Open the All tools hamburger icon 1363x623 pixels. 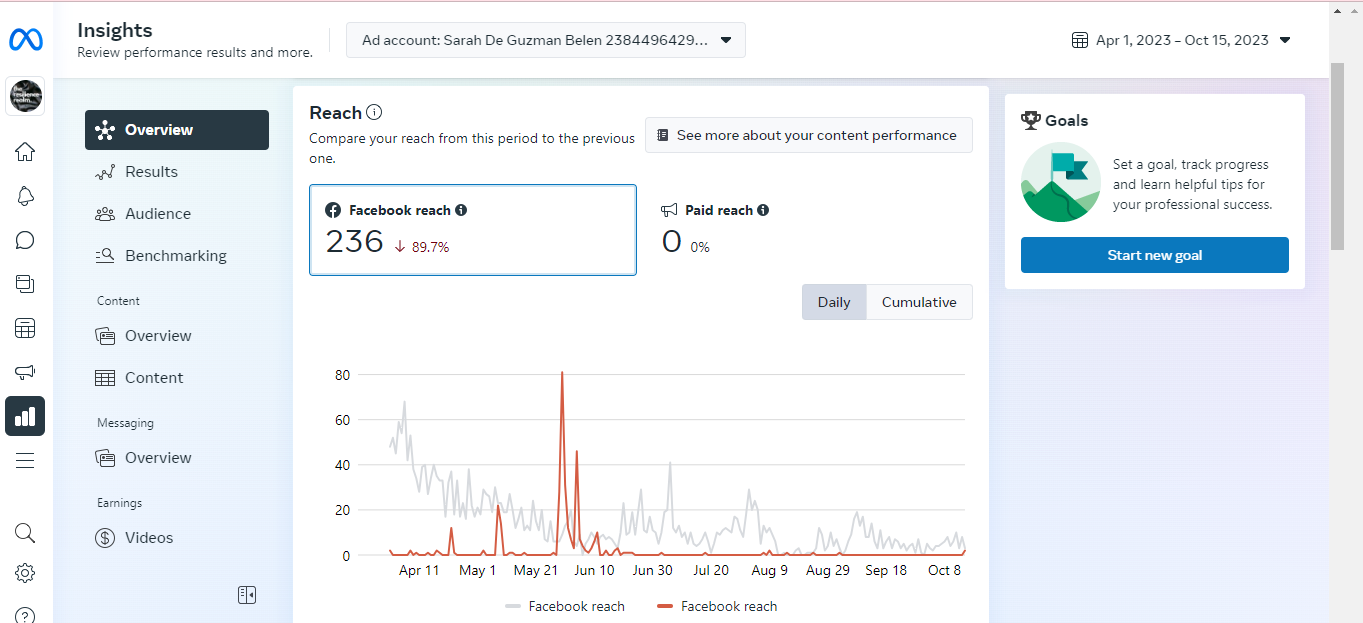click(25, 460)
